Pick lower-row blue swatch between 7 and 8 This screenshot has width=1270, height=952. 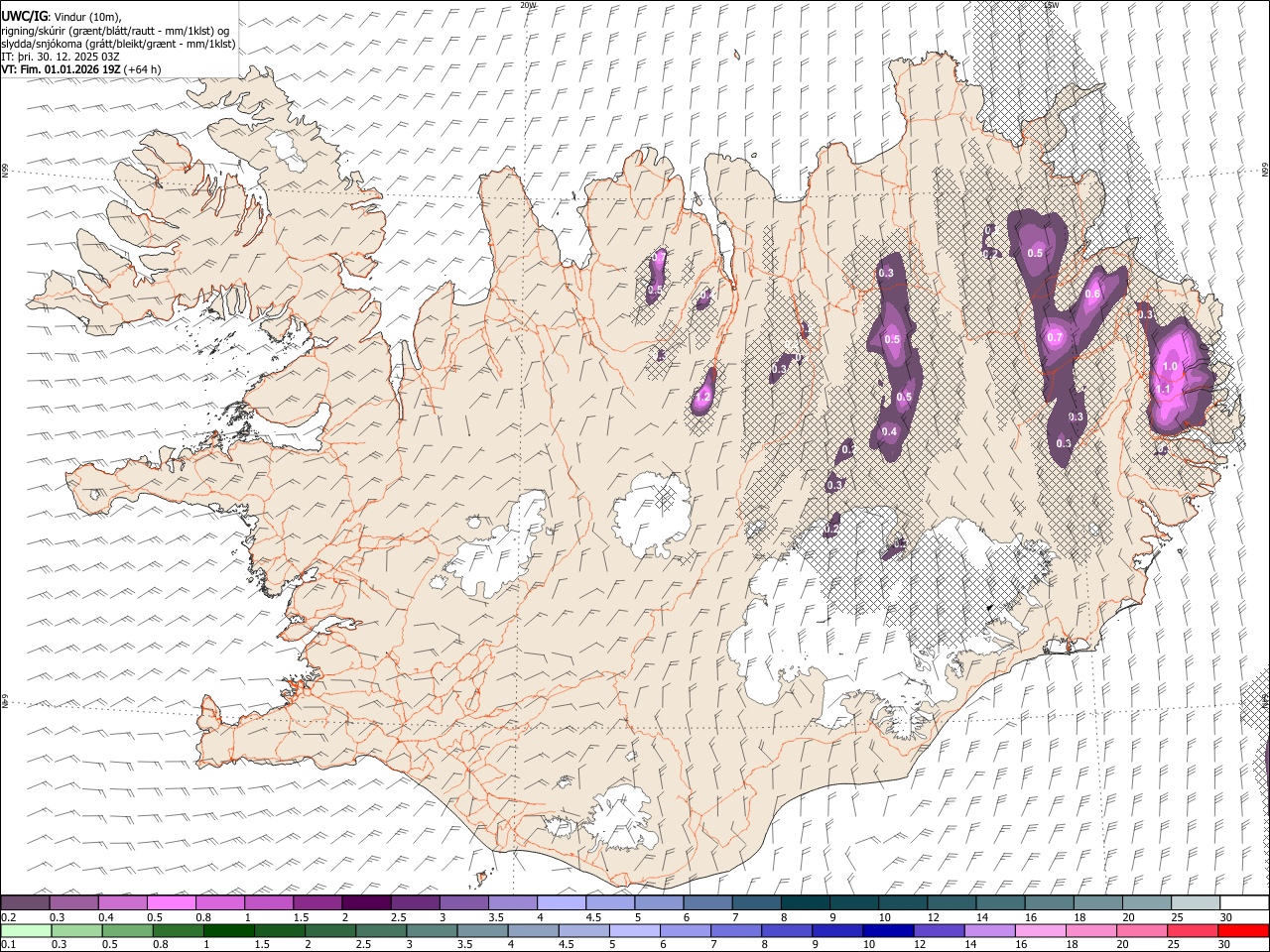pos(736,930)
